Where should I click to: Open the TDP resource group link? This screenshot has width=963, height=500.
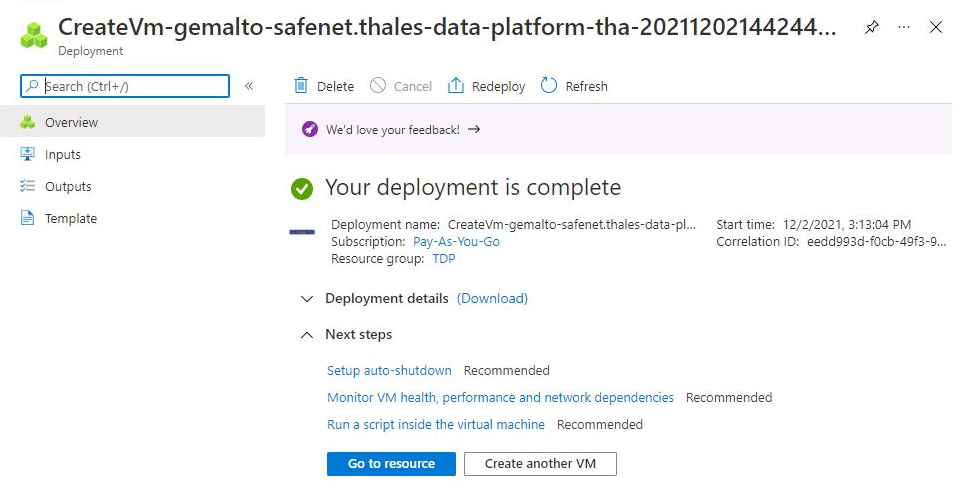coord(444,259)
